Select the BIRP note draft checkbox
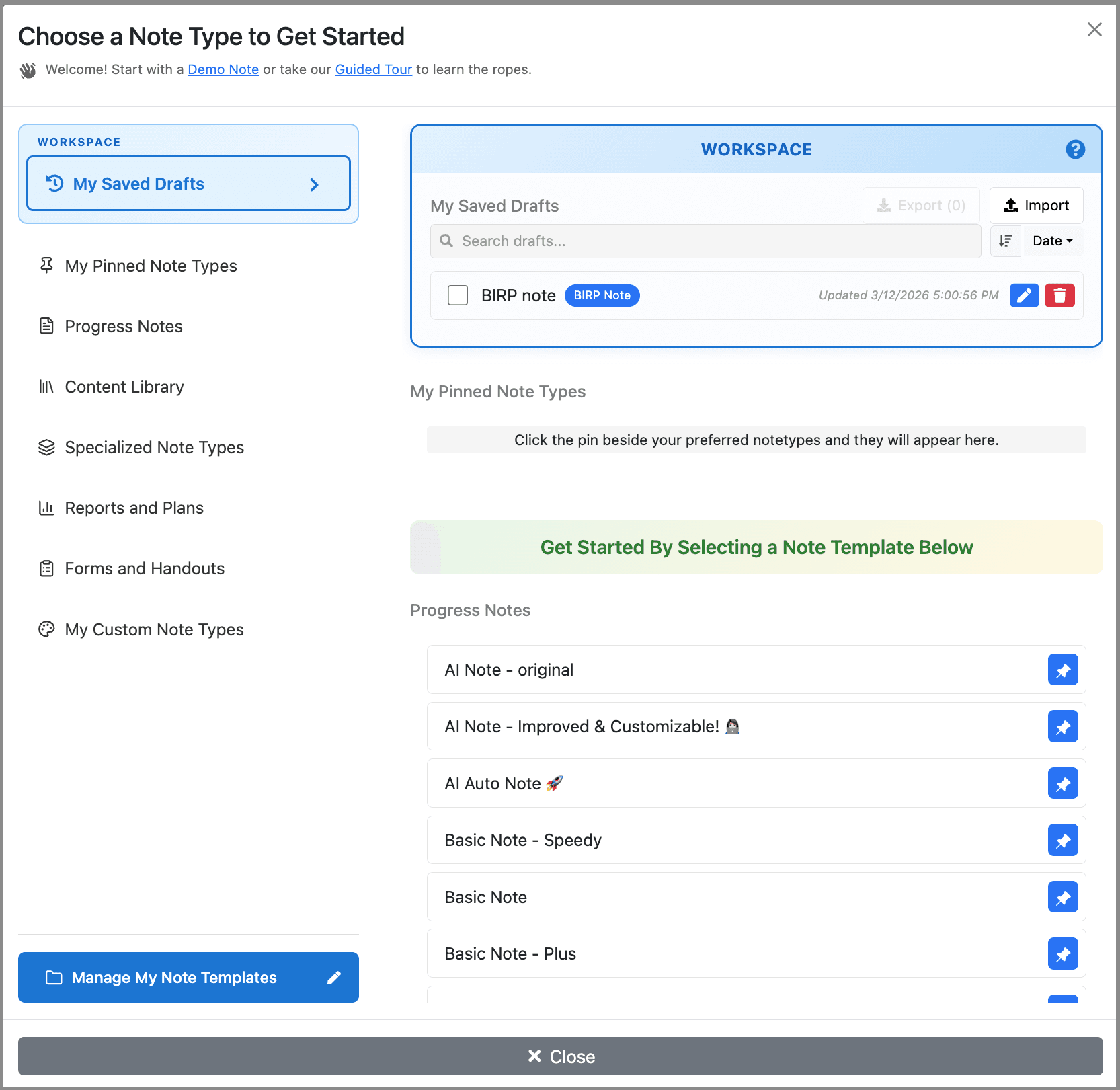The height and width of the screenshot is (1090, 1120). tap(458, 295)
